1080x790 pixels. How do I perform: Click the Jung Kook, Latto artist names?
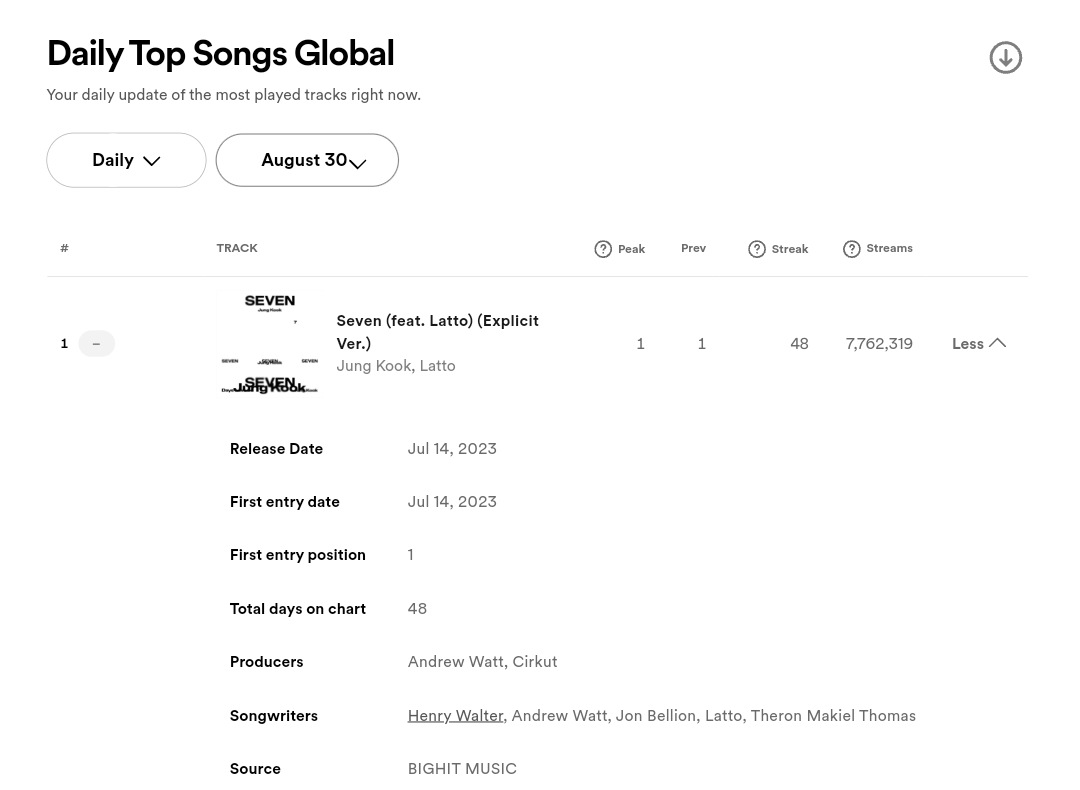coord(396,366)
